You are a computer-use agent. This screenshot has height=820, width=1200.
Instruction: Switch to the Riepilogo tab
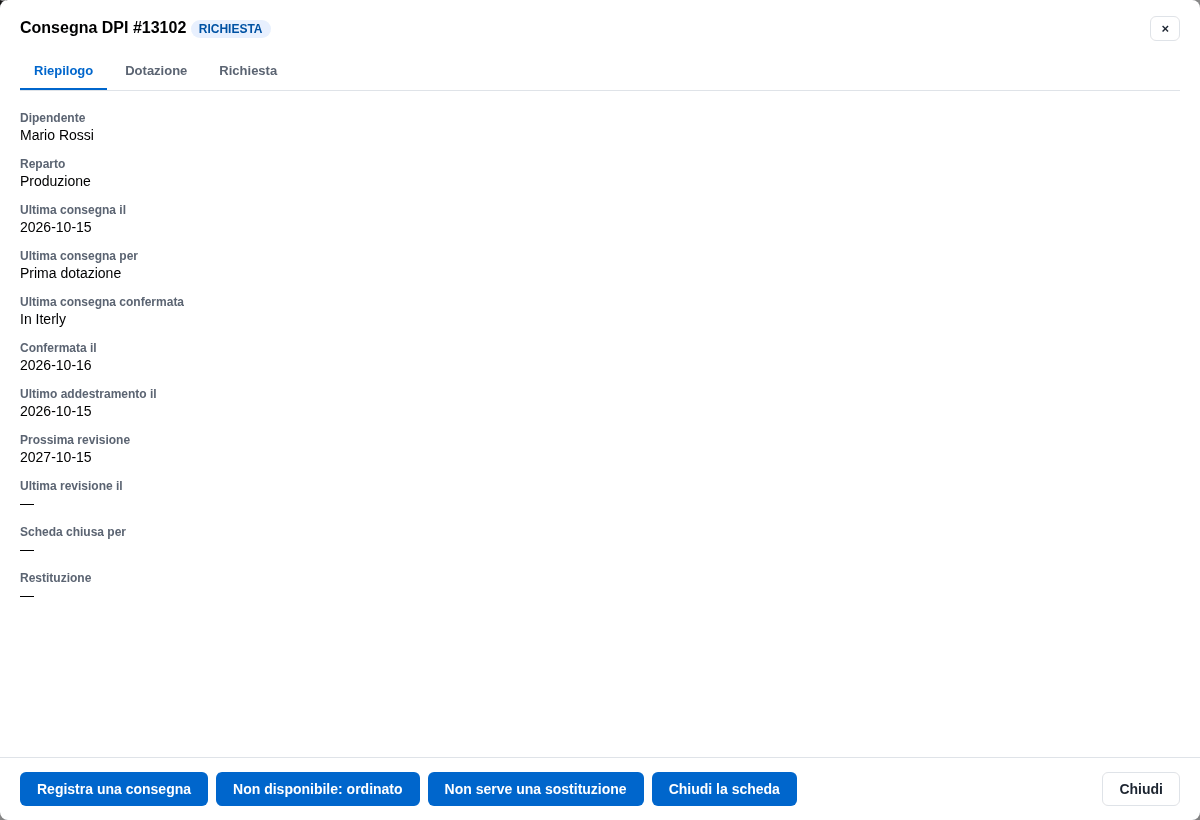pos(63,71)
